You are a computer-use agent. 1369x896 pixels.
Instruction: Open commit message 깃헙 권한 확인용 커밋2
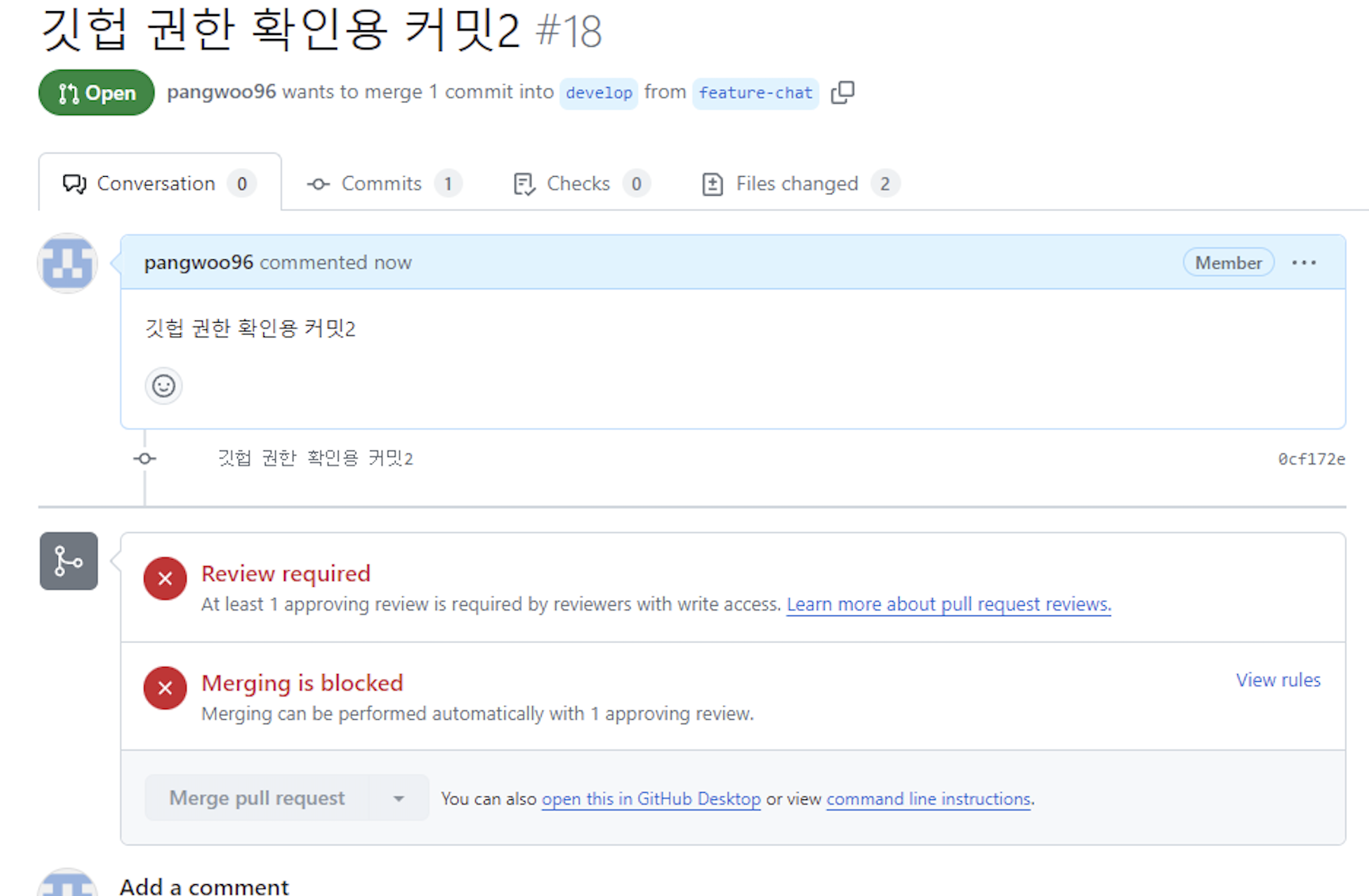(x=316, y=458)
